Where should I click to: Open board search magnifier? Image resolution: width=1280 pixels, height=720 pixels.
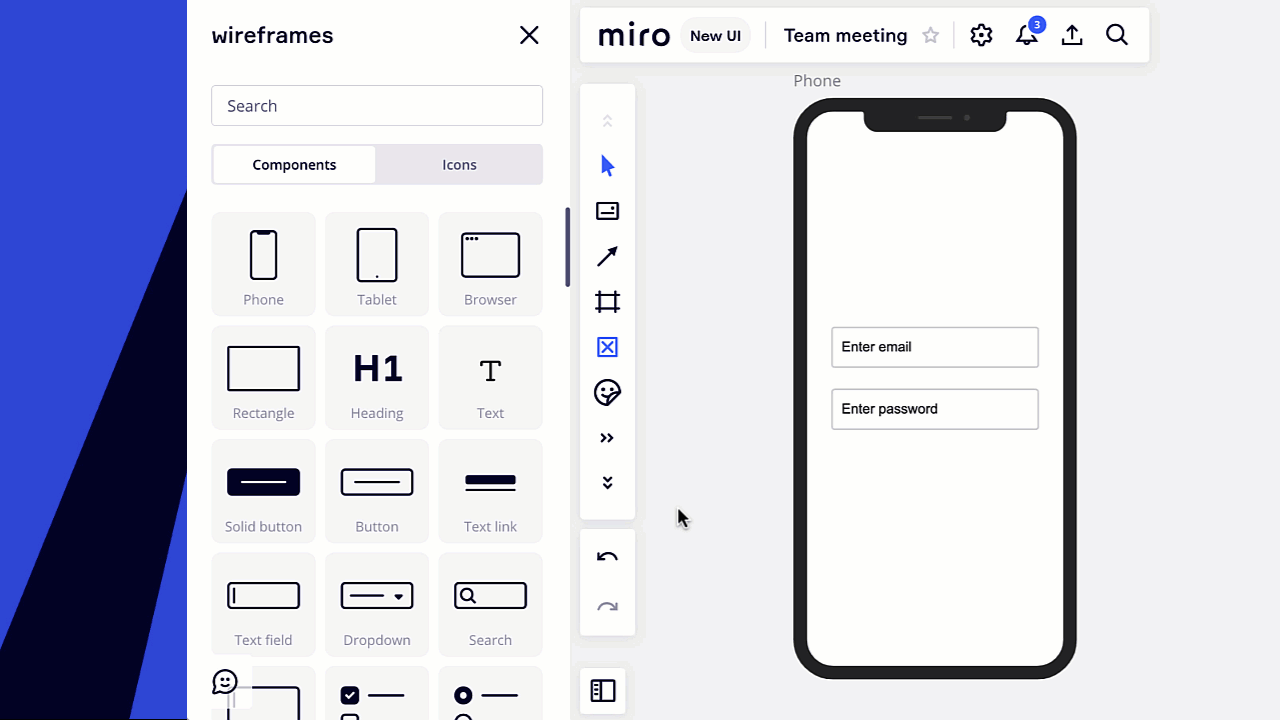click(x=1117, y=36)
